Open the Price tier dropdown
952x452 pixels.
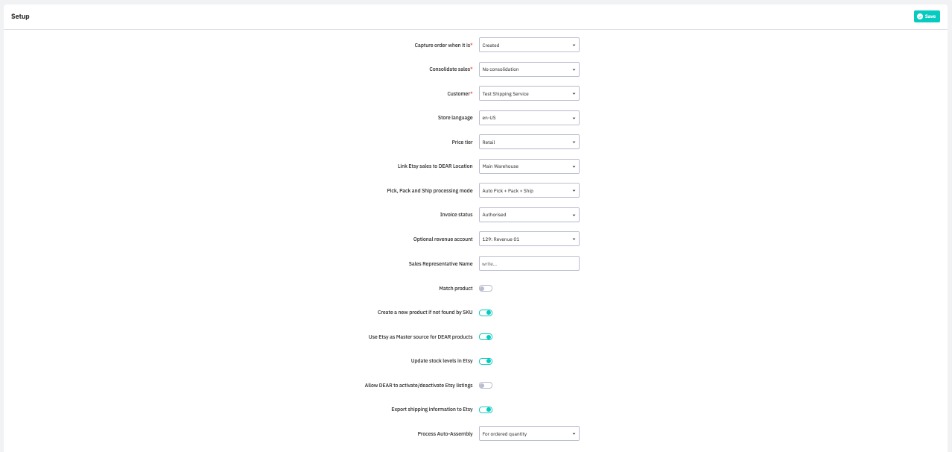pos(529,142)
